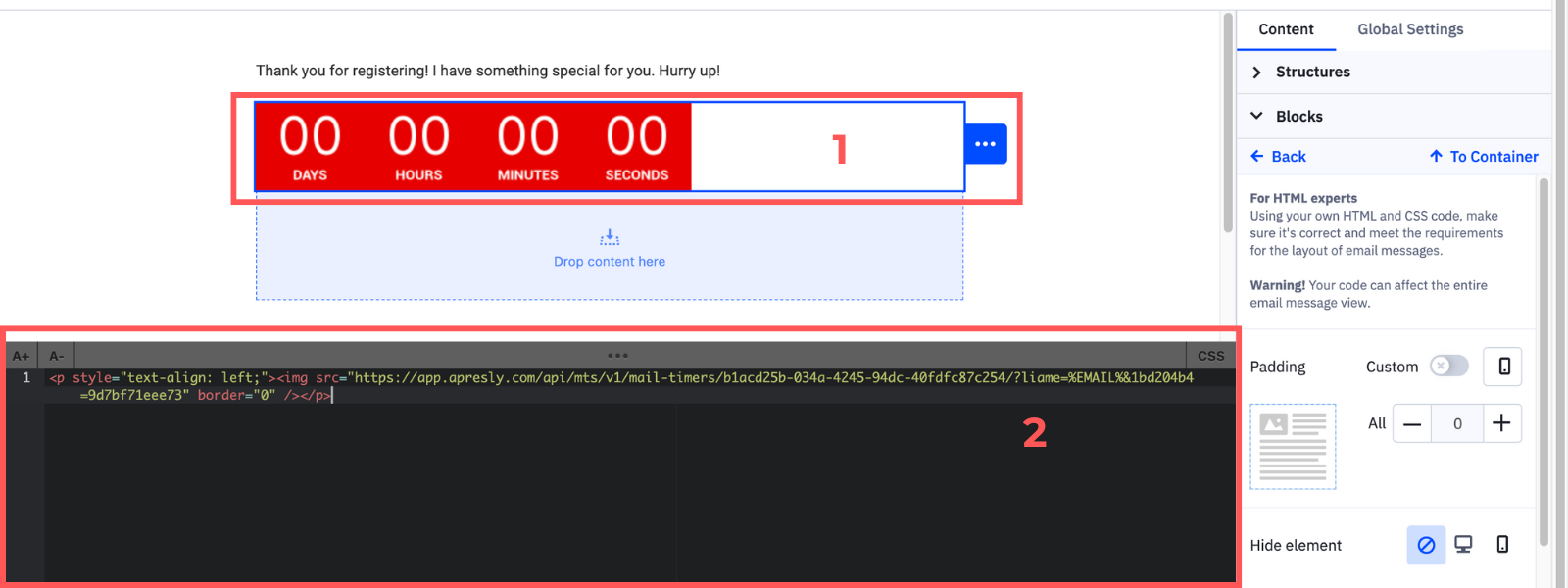Click line 1 of the HTML code
This screenshot has width=1568, height=588.
621,386
